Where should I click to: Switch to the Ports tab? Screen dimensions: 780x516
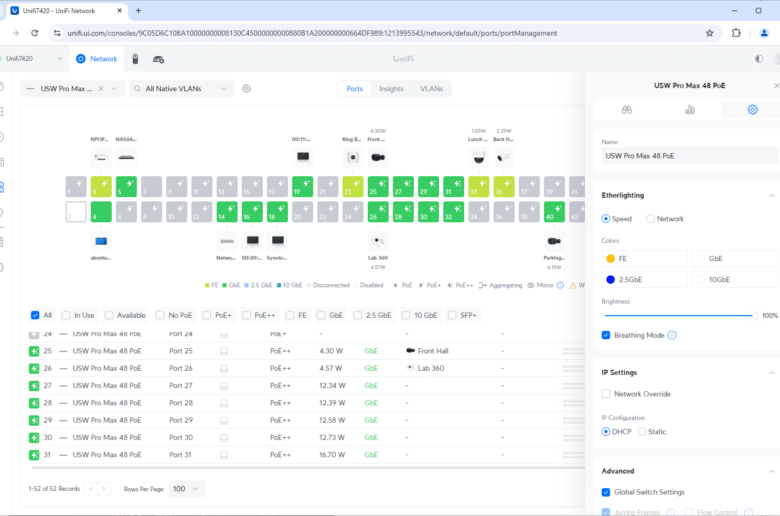[355, 89]
